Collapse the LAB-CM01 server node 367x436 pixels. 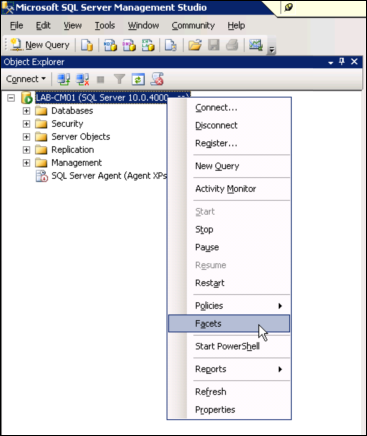click(x=11, y=98)
